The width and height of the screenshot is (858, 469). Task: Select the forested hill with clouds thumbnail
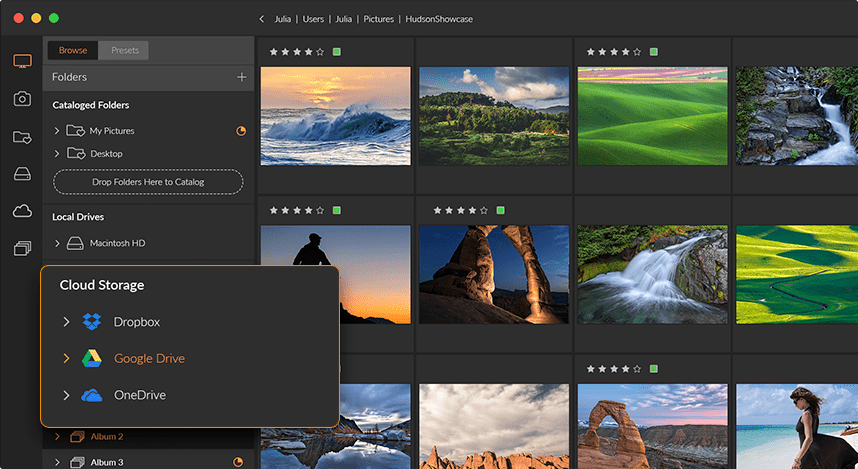[x=494, y=116]
